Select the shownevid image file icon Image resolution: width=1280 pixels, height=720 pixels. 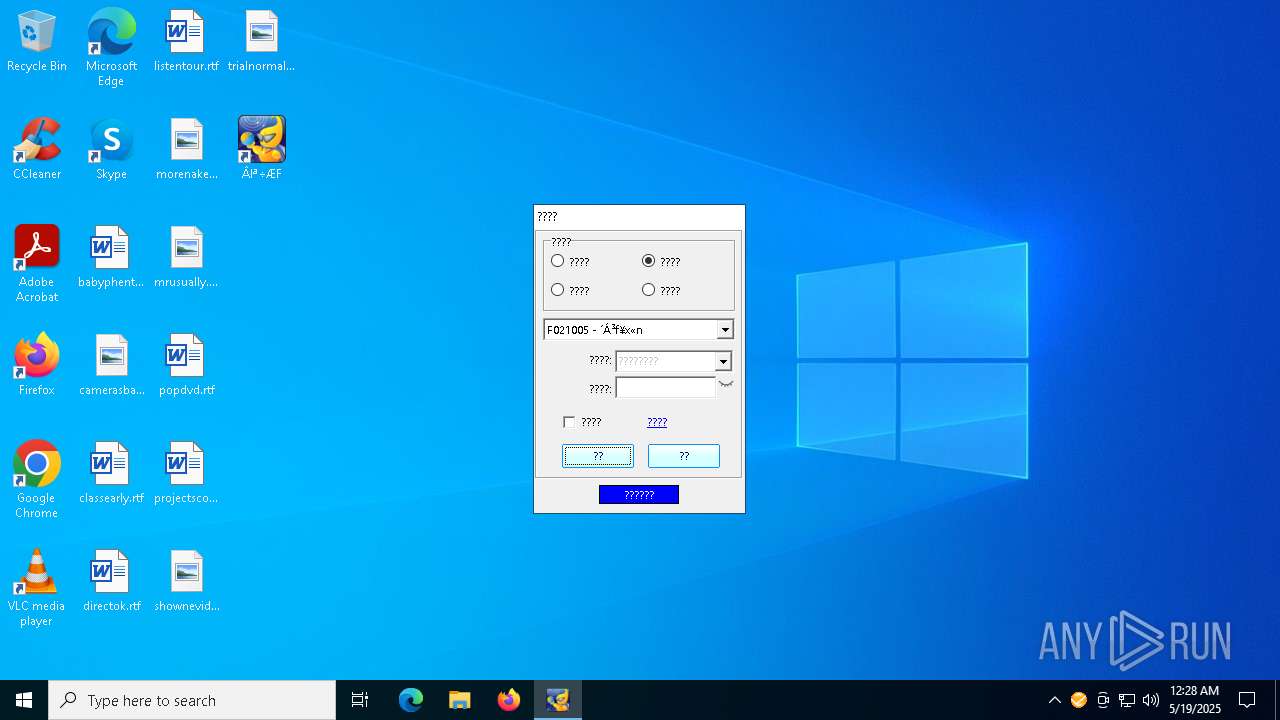click(186, 582)
